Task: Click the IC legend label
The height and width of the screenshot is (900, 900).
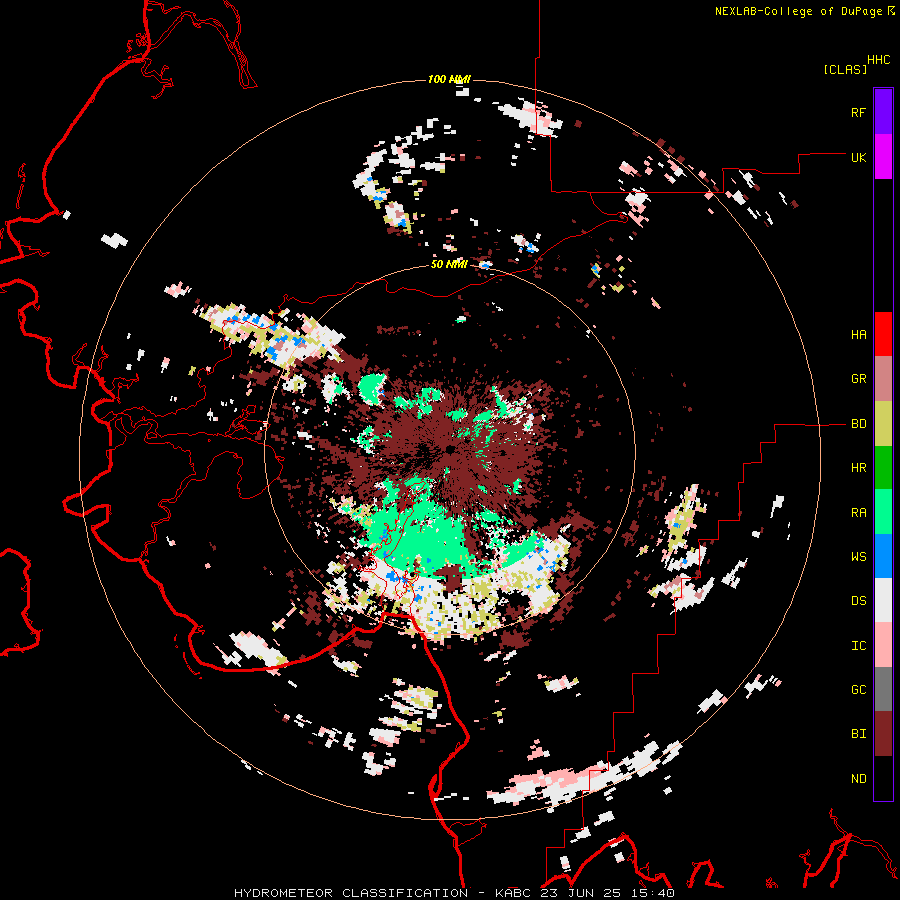Action: (x=858, y=646)
